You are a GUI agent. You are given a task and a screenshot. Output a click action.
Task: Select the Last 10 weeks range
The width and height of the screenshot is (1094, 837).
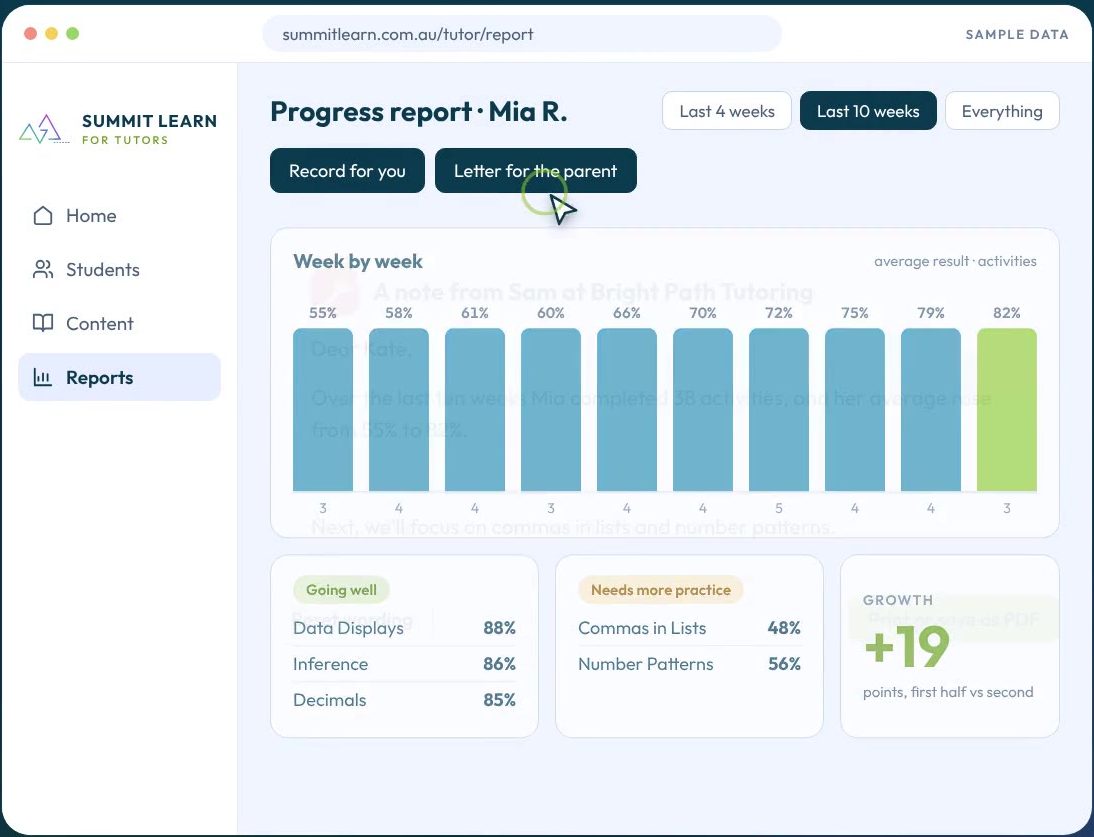[868, 111]
